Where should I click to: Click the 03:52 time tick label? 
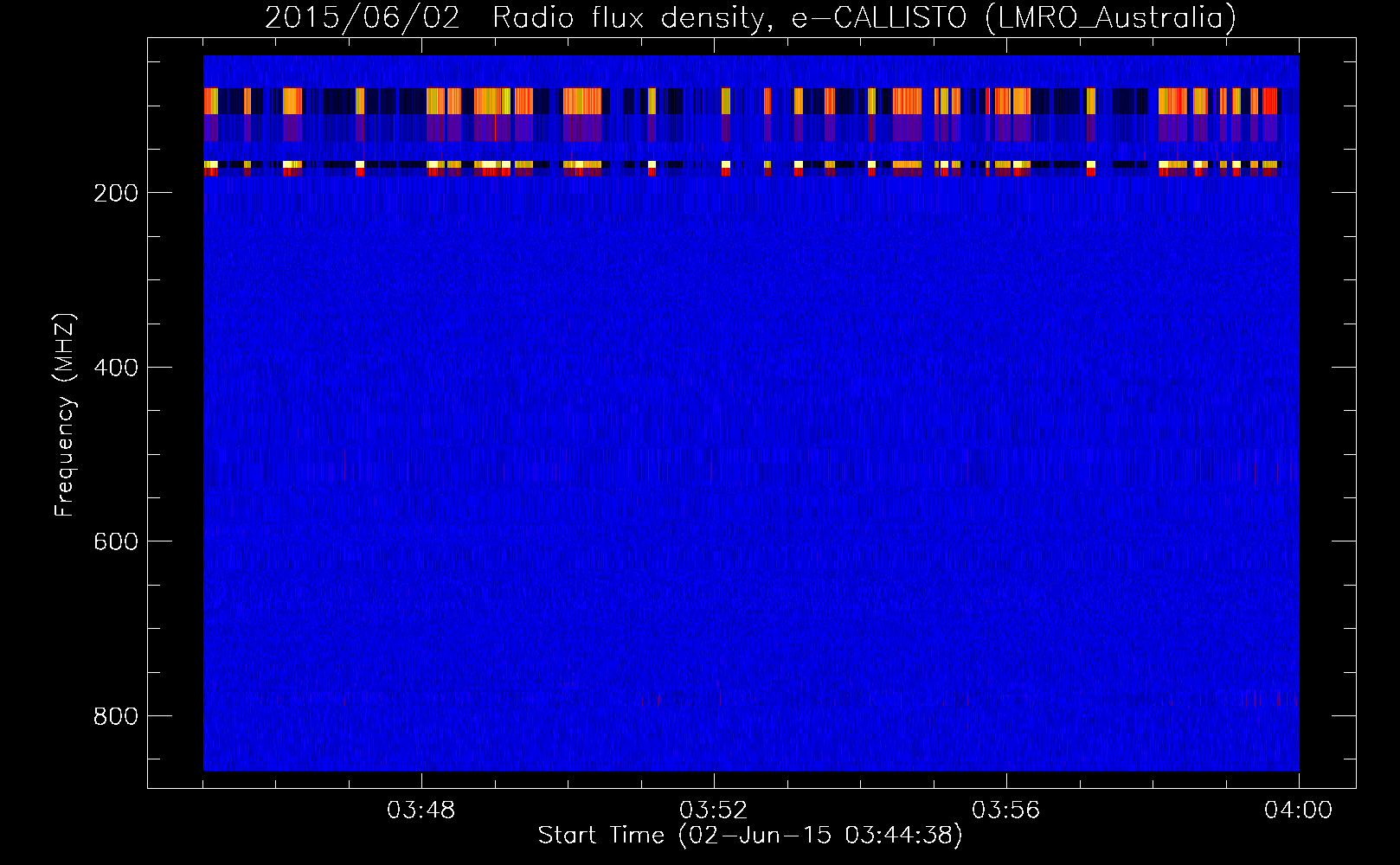pos(714,811)
